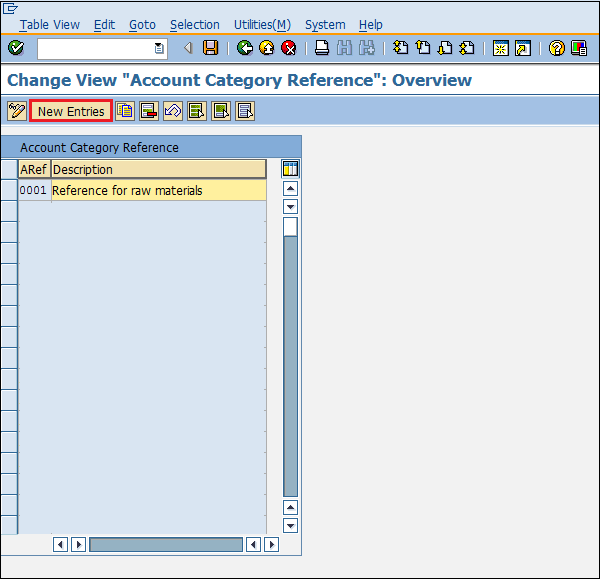Click the window system menu icon
The height and width of the screenshot is (579, 600).
pos(10,8)
